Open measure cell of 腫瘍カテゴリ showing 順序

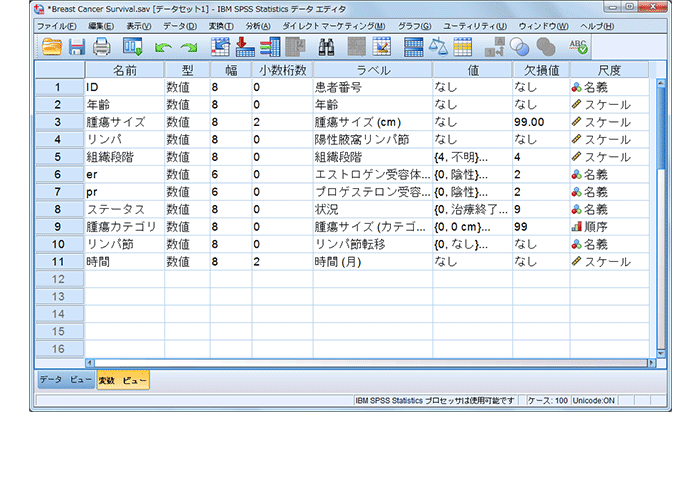(609, 227)
